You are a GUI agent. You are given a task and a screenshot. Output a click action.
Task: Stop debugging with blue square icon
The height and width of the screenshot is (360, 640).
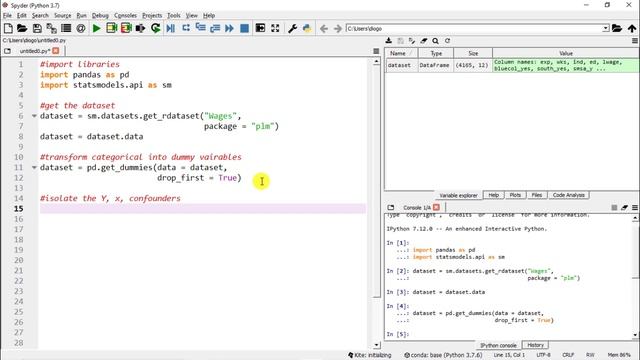244,28
